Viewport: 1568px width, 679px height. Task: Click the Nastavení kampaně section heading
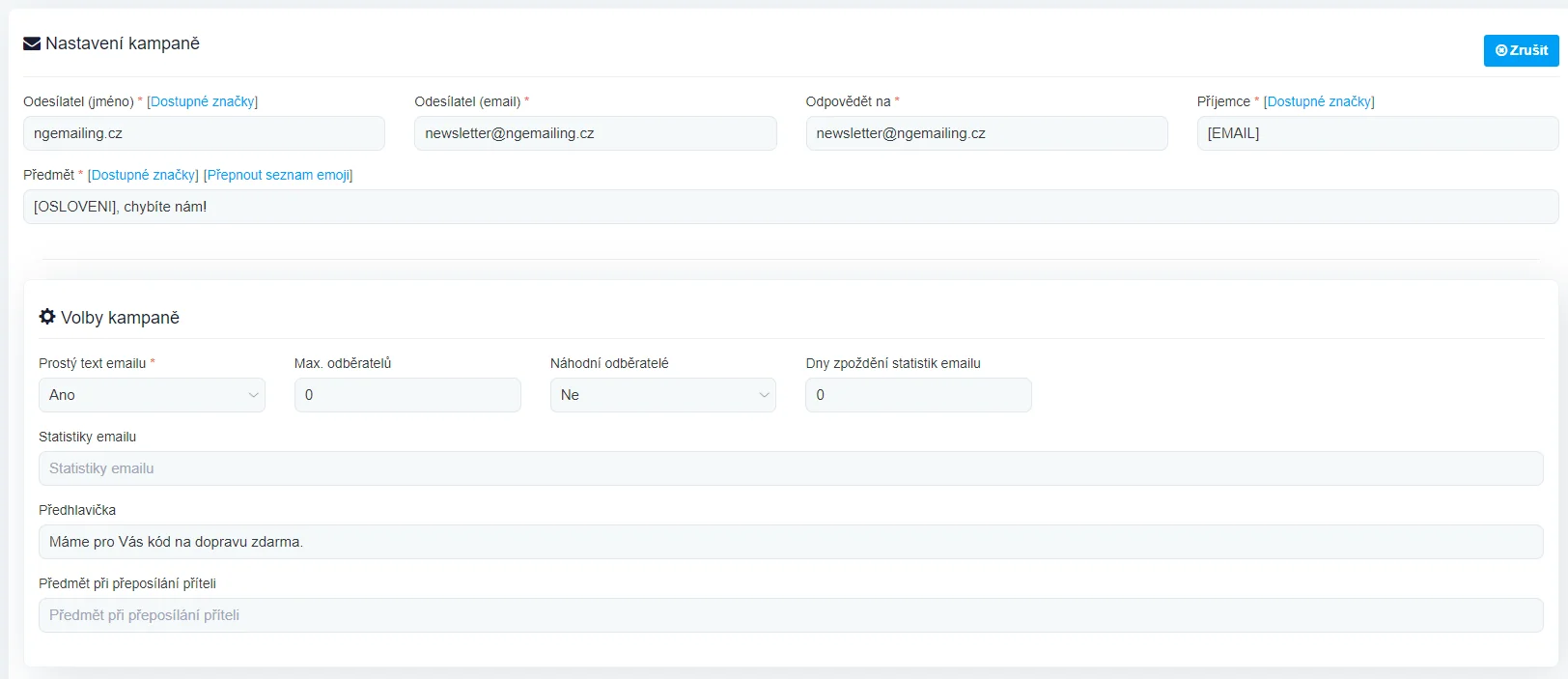pos(123,43)
